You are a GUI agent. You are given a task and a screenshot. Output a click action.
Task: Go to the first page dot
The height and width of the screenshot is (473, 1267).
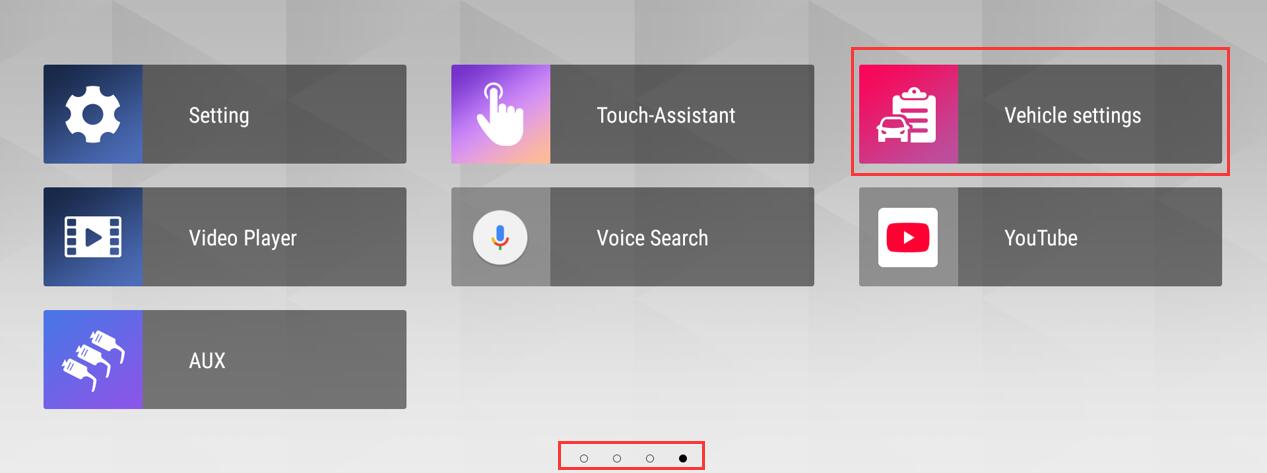(584, 458)
